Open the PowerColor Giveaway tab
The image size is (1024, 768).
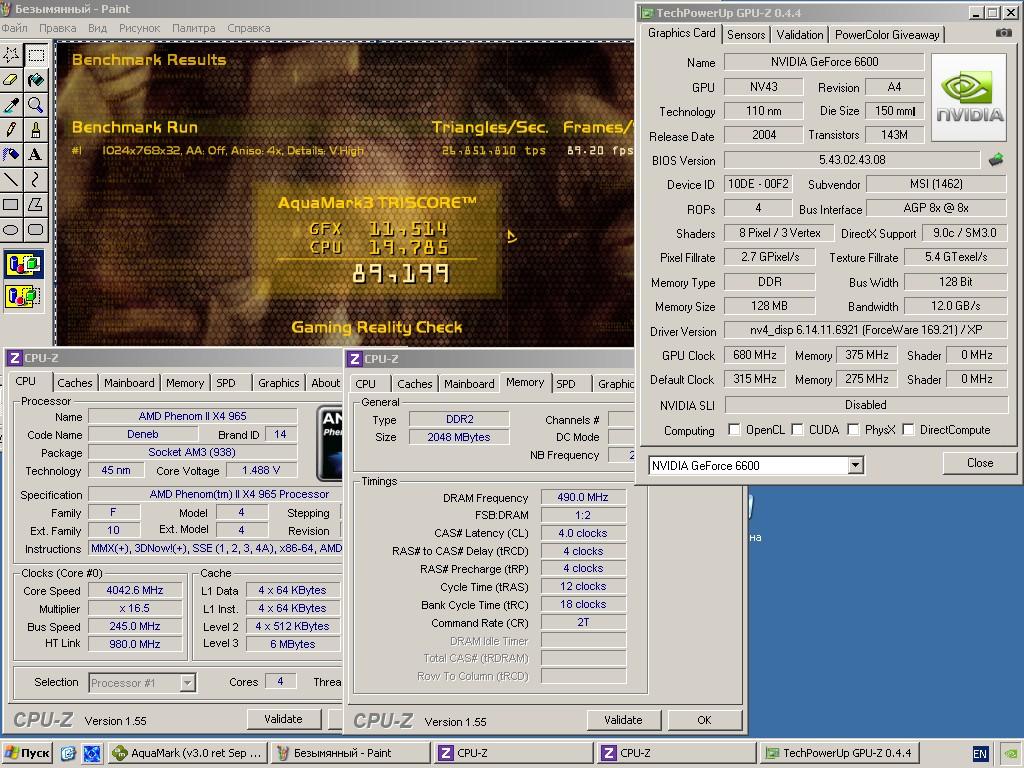point(887,35)
